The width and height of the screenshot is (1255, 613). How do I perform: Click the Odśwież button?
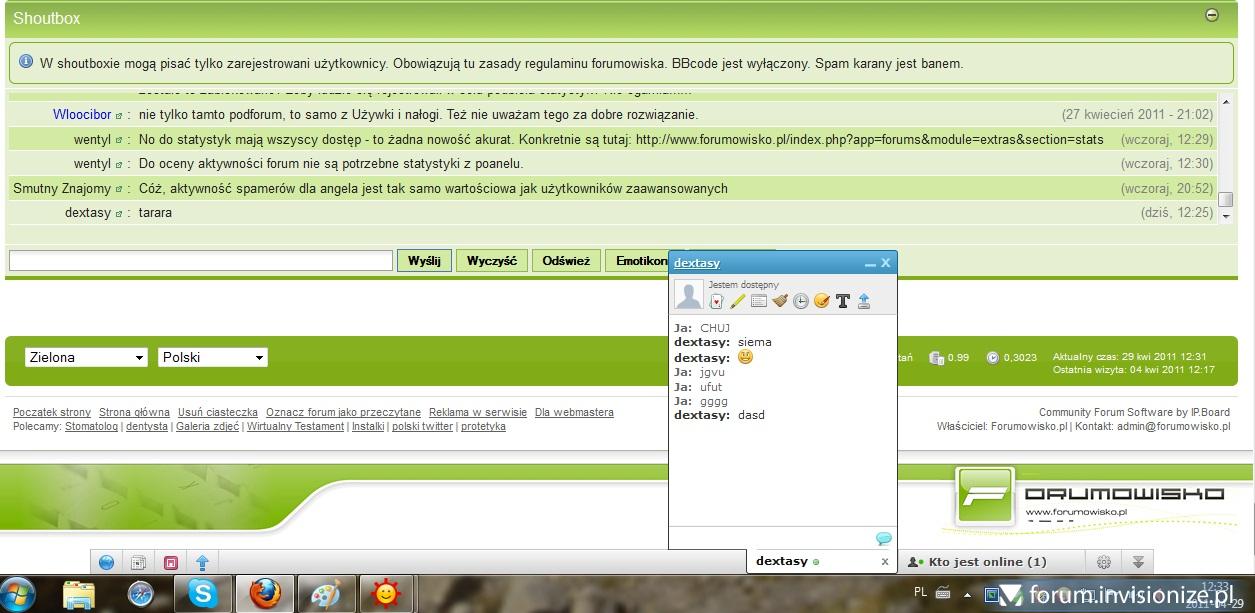(x=566, y=260)
